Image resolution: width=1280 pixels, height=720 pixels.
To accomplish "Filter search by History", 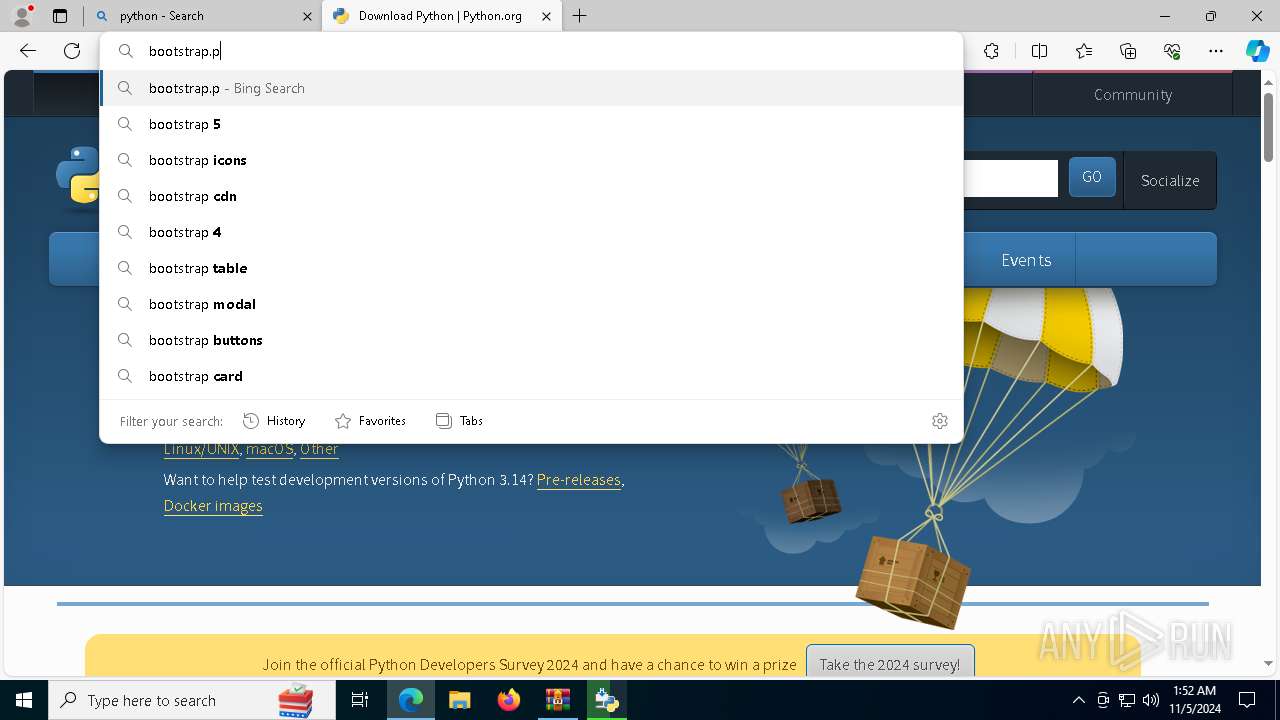I will click(275, 421).
